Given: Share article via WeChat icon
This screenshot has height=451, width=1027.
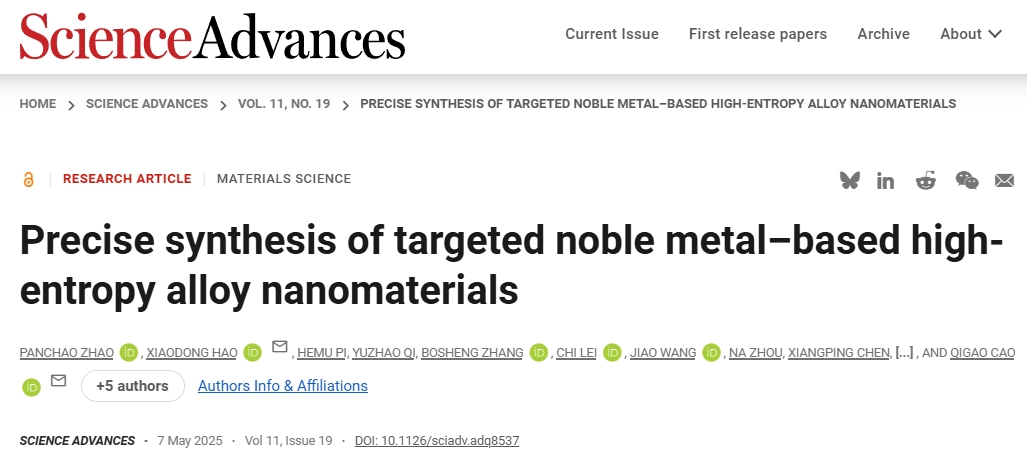Looking at the screenshot, I should click(967, 180).
